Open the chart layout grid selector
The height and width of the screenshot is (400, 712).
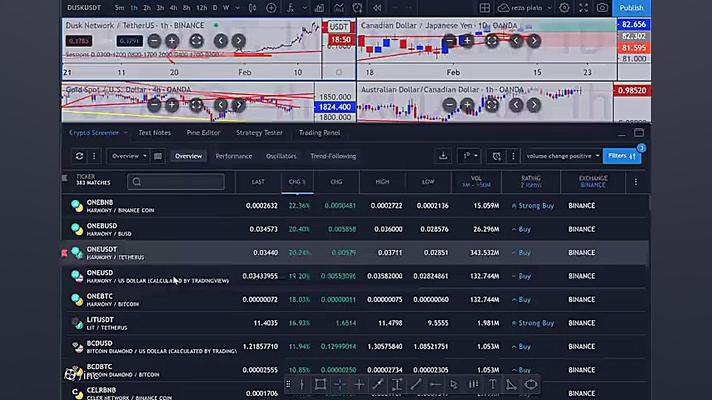[485, 8]
